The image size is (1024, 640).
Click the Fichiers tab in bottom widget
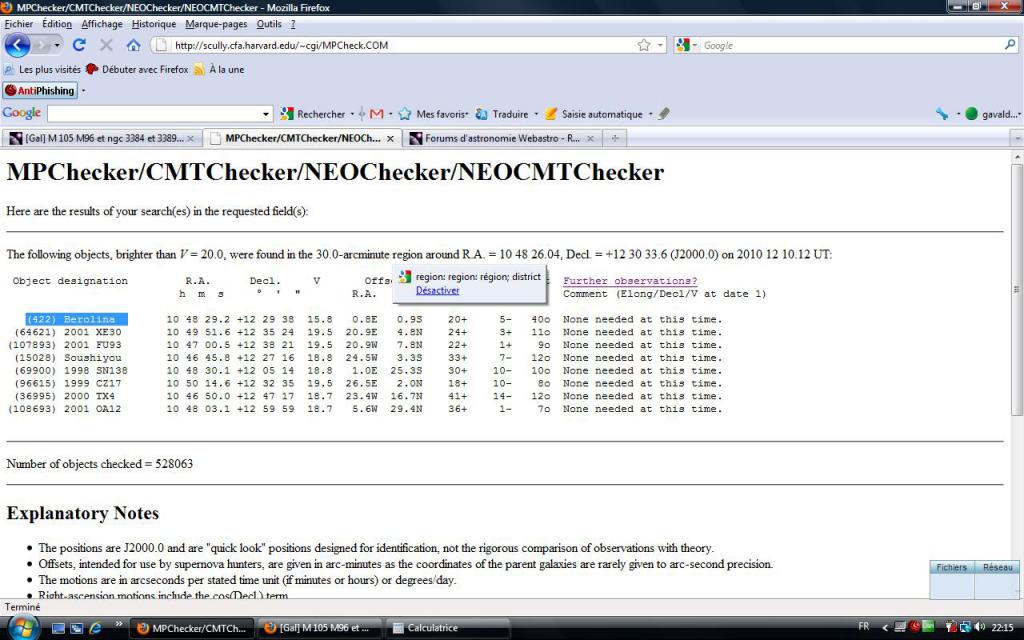point(952,568)
